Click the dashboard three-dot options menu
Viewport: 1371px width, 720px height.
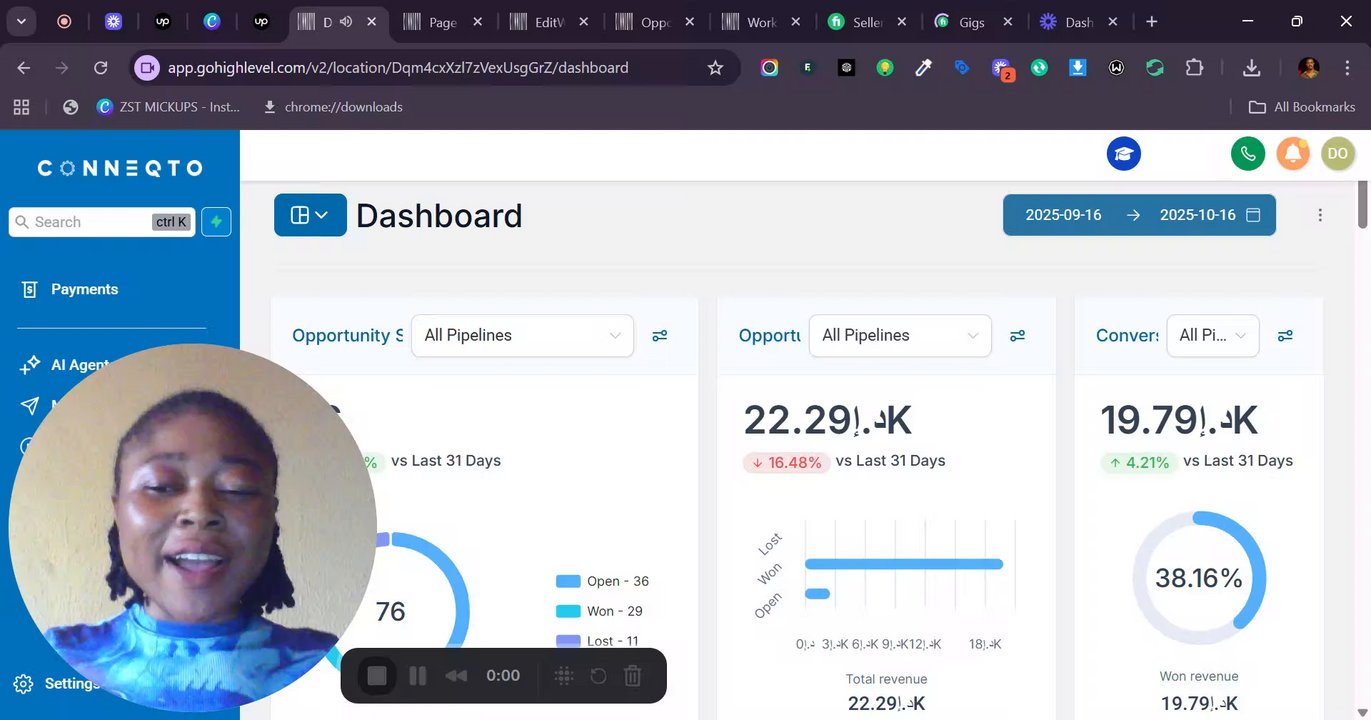1320,215
